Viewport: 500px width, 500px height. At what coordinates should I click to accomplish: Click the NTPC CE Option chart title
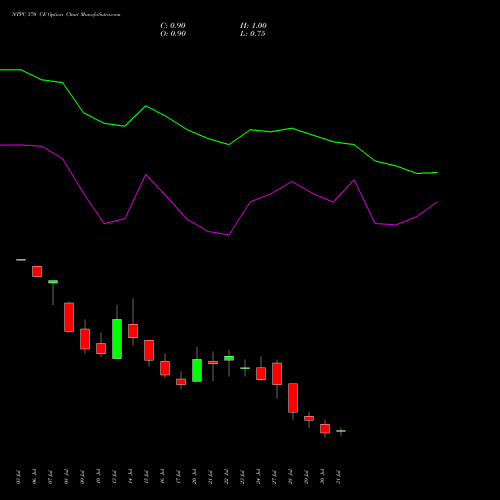66,14
